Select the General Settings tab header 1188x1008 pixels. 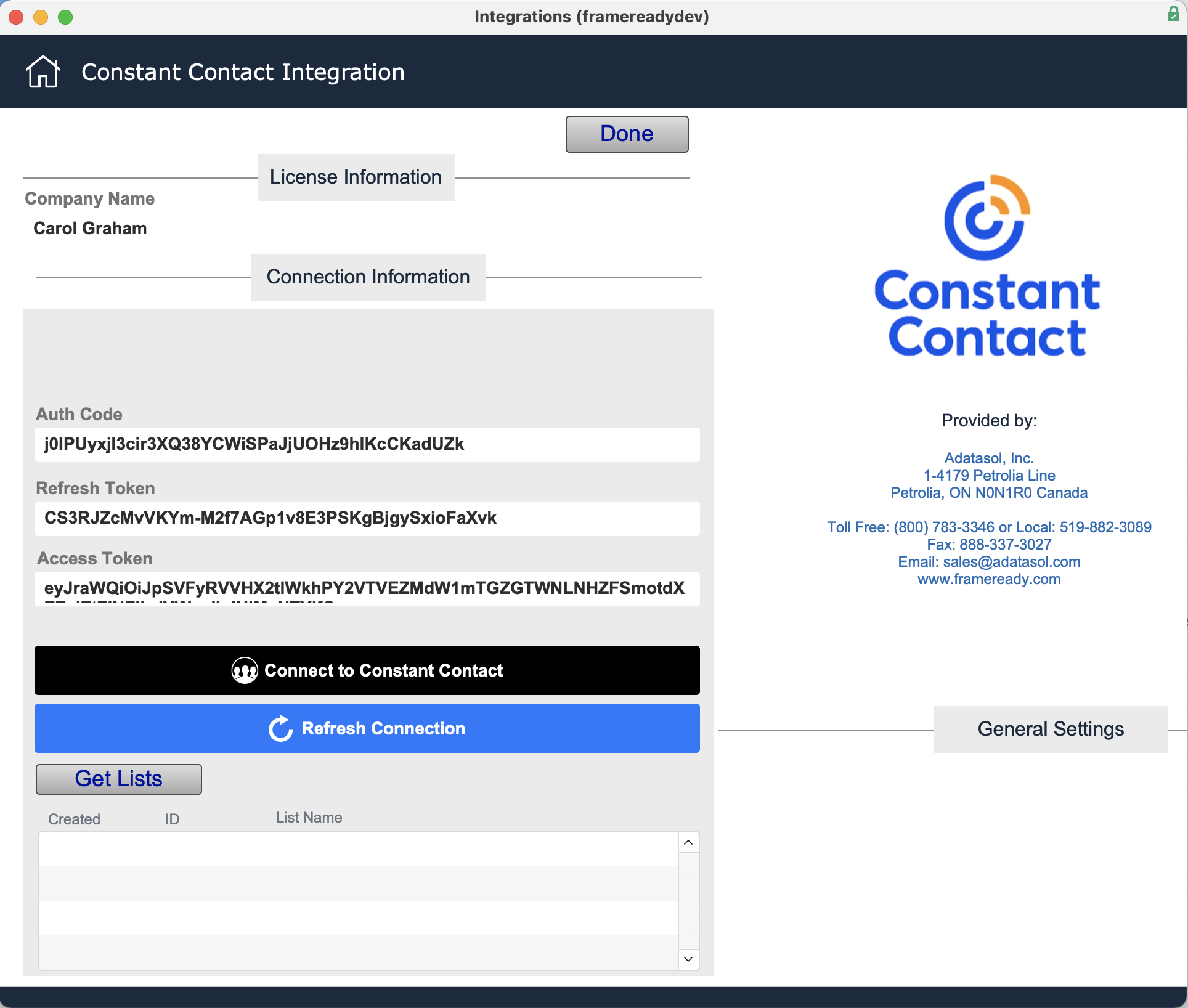(x=1051, y=730)
